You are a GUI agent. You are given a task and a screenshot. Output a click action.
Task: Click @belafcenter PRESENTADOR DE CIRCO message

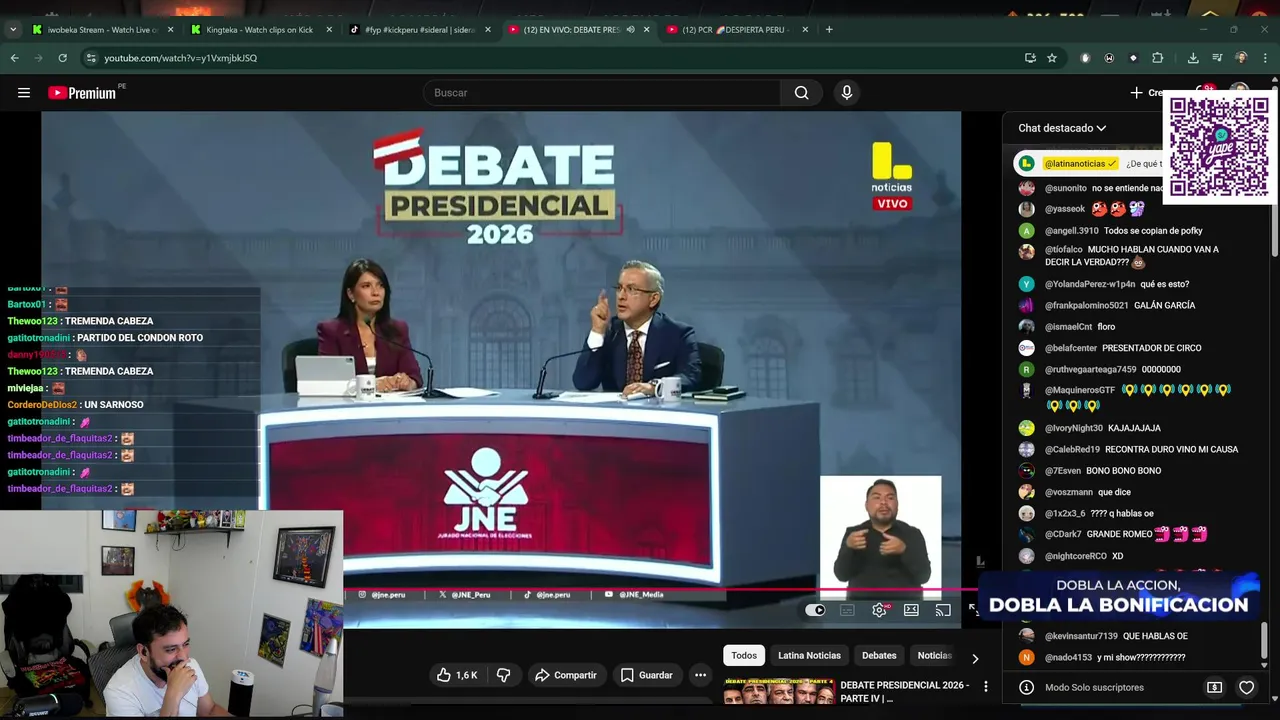click(x=1123, y=348)
